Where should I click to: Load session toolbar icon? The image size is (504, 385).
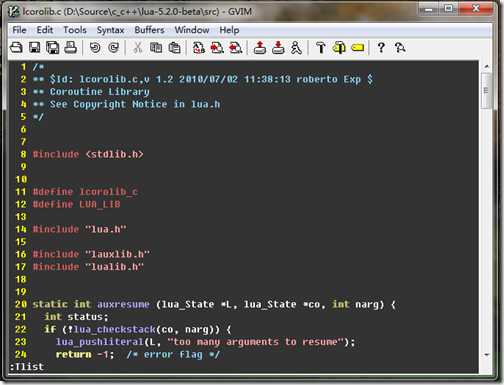(260, 48)
